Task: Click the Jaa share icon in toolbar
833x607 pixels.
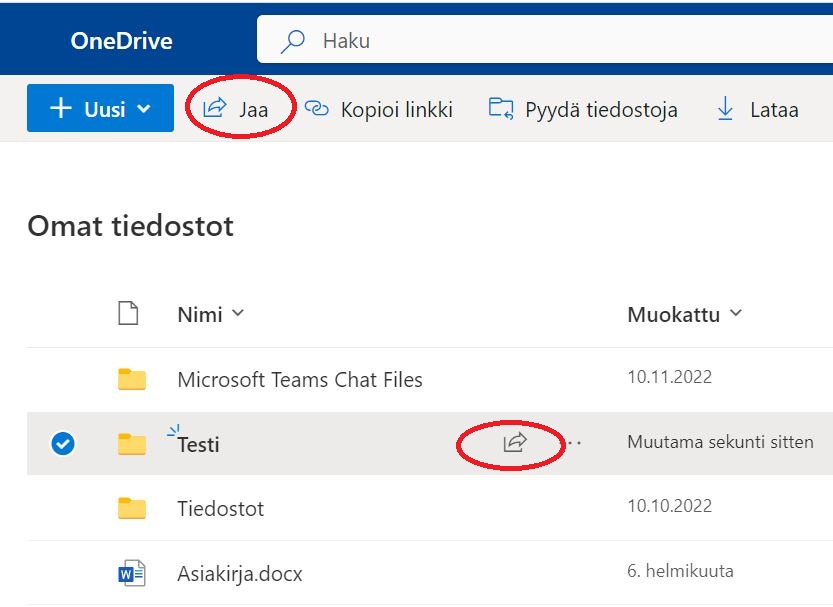Action: (214, 108)
